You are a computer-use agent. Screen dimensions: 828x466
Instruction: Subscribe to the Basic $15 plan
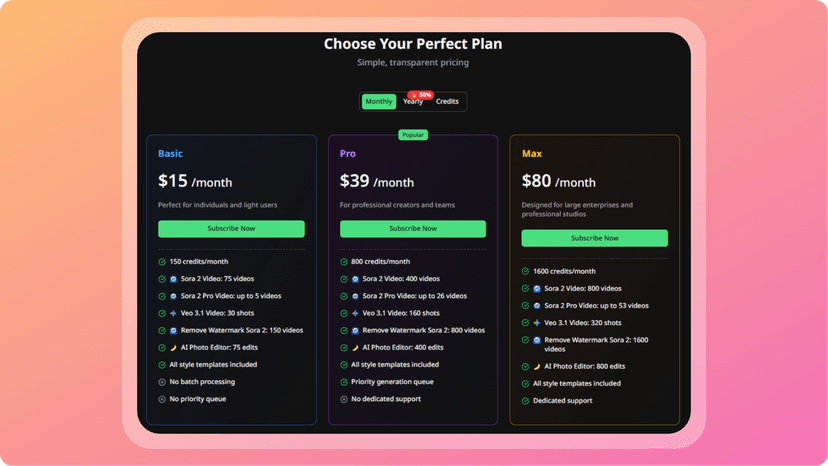[231, 229]
